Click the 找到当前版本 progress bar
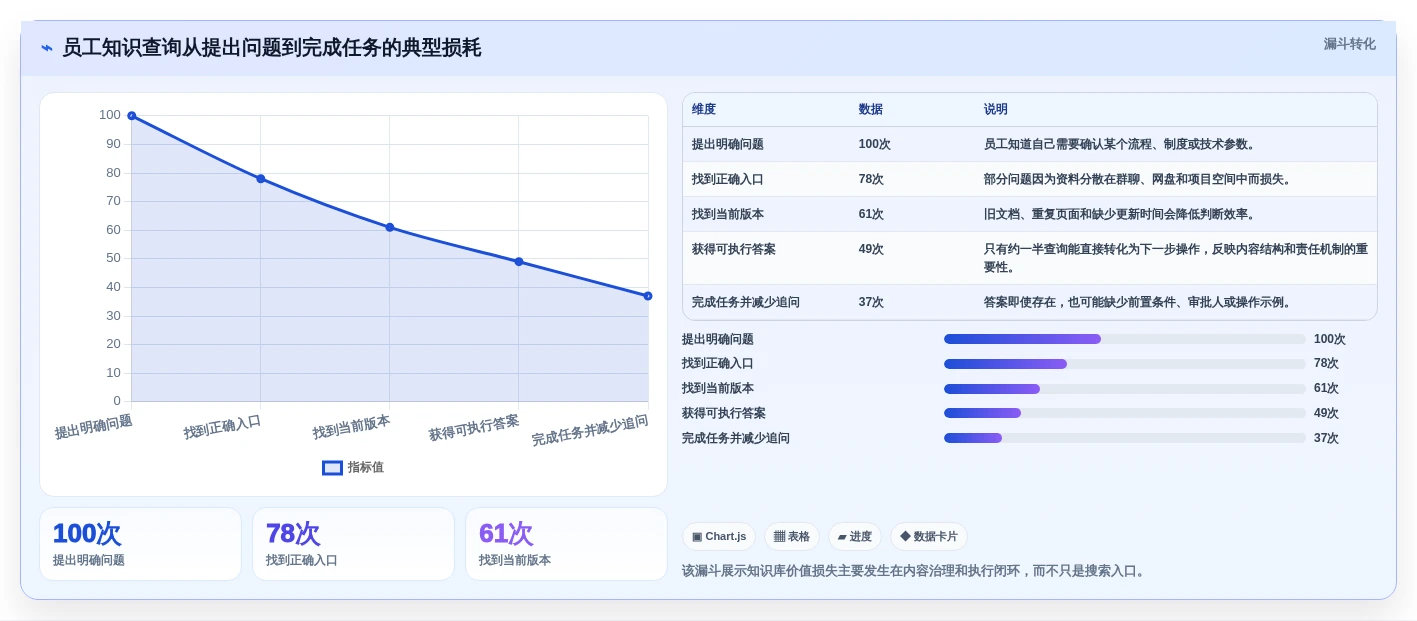Viewport: 1417px width, 621px height. (x=1125, y=389)
